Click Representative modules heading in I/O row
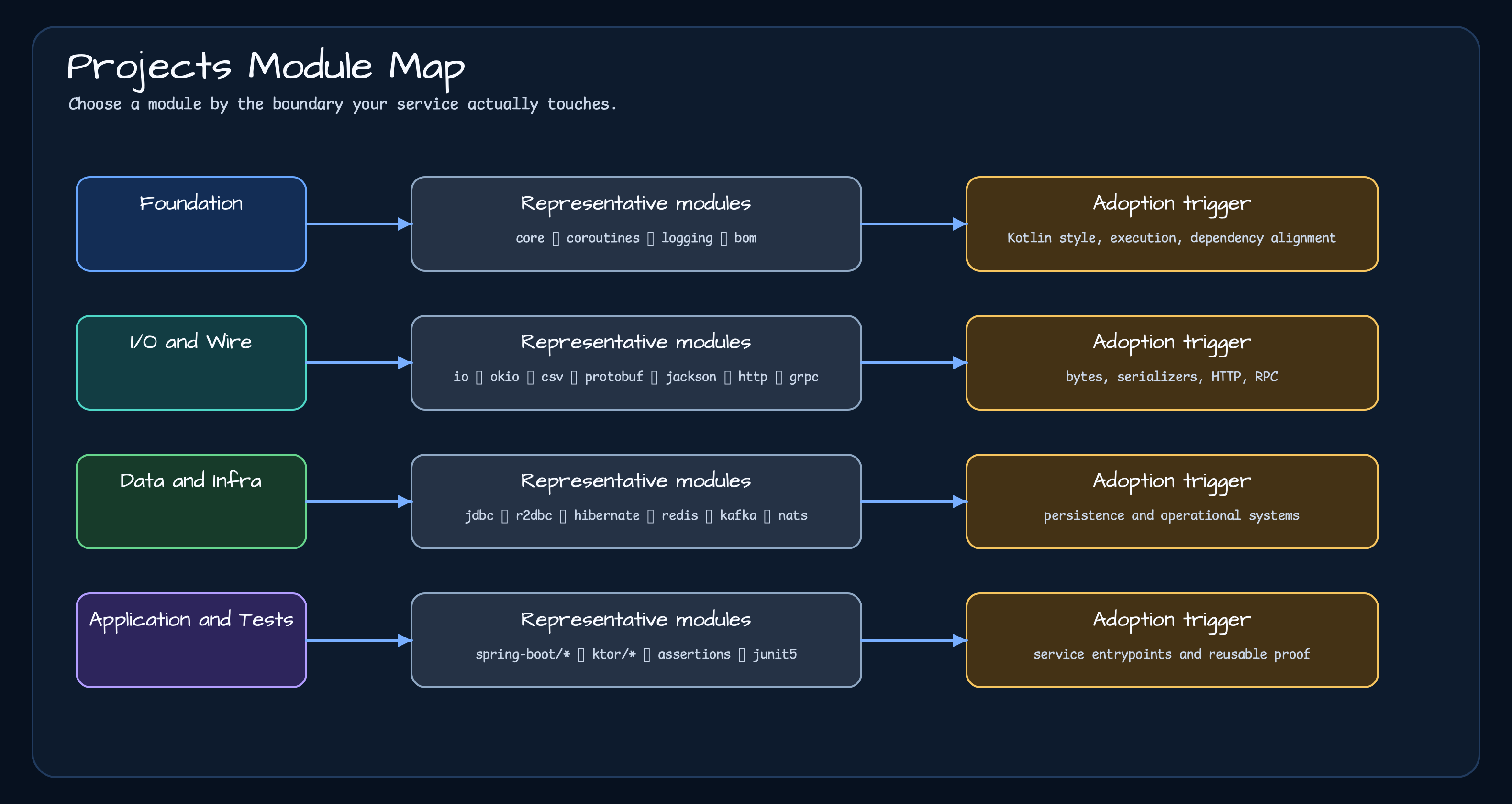This screenshot has height=804, width=1512. pos(636,343)
